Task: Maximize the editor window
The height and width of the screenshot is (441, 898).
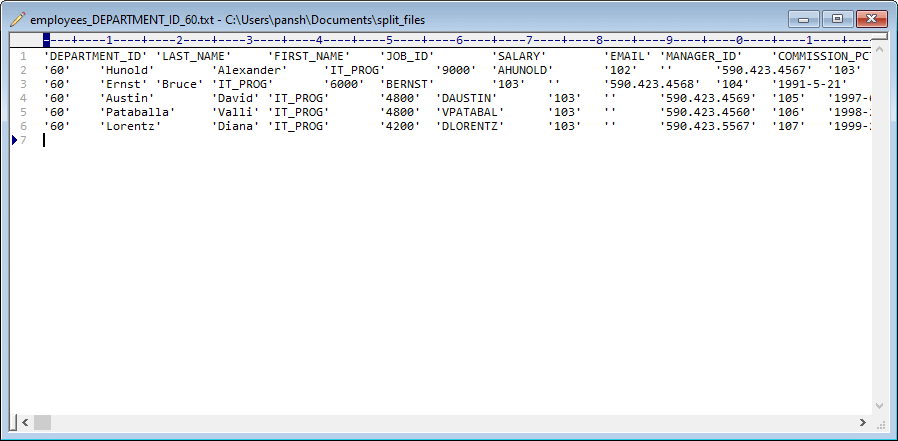Action: point(837,18)
